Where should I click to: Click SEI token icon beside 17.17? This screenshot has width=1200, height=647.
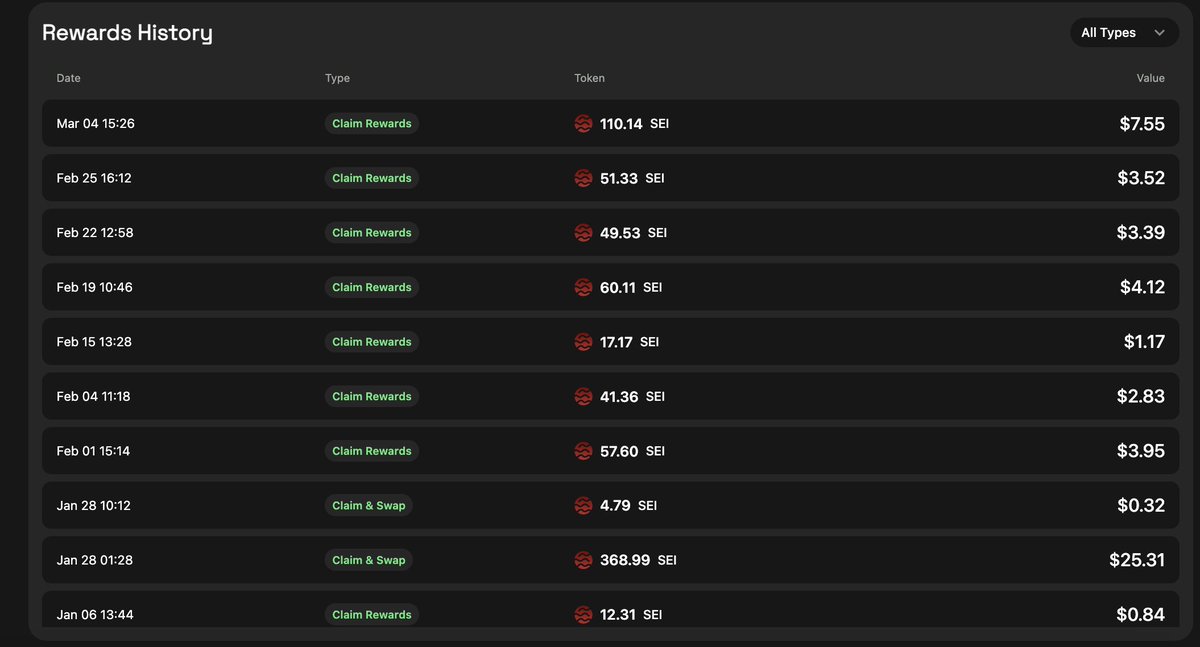(x=584, y=342)
